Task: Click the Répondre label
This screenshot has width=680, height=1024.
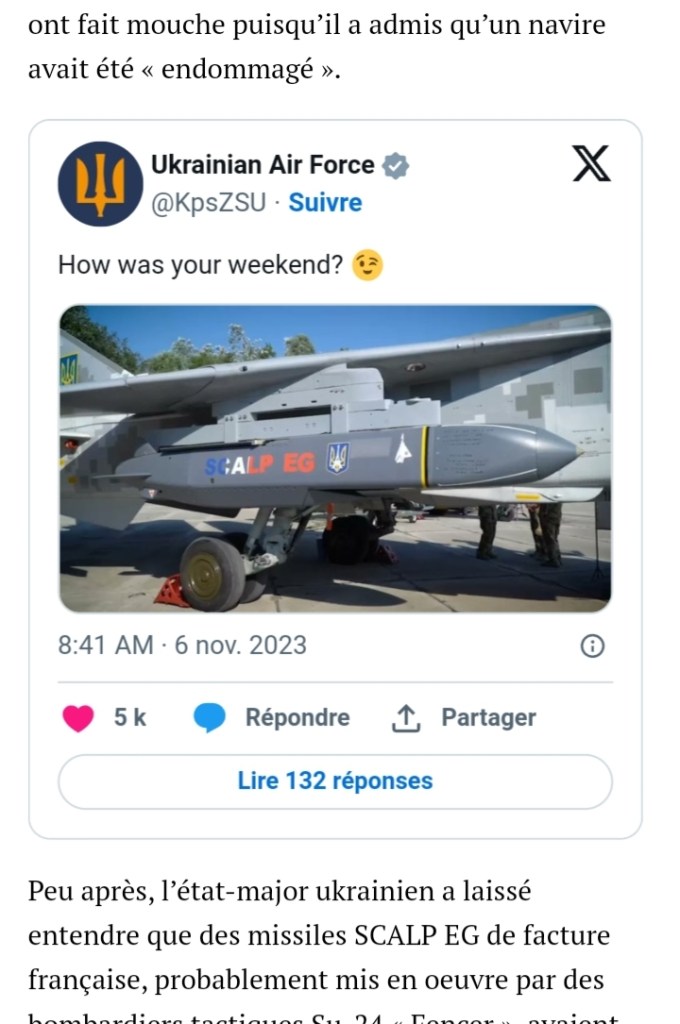Action: pyautogui.click(x=297, y=718)
